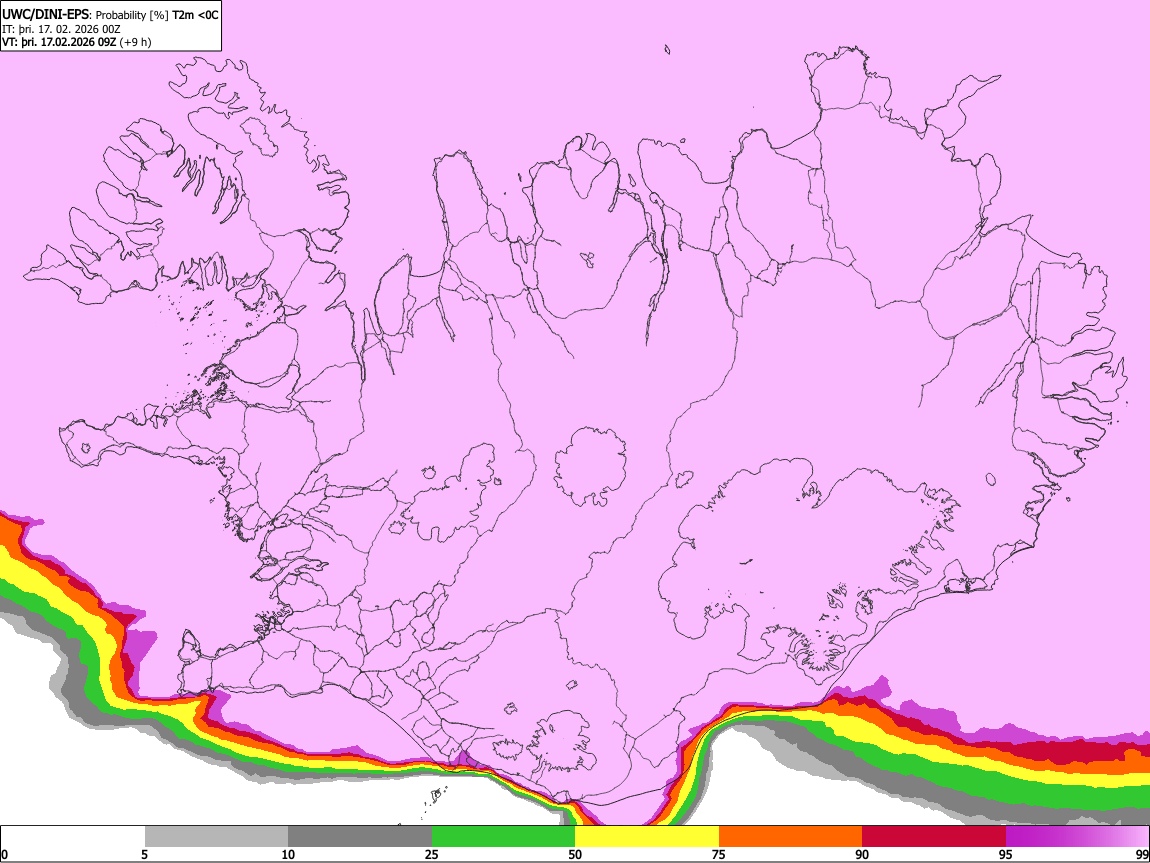
Task: Click the legend tick label '90'
Action: [x=862, y=854]
